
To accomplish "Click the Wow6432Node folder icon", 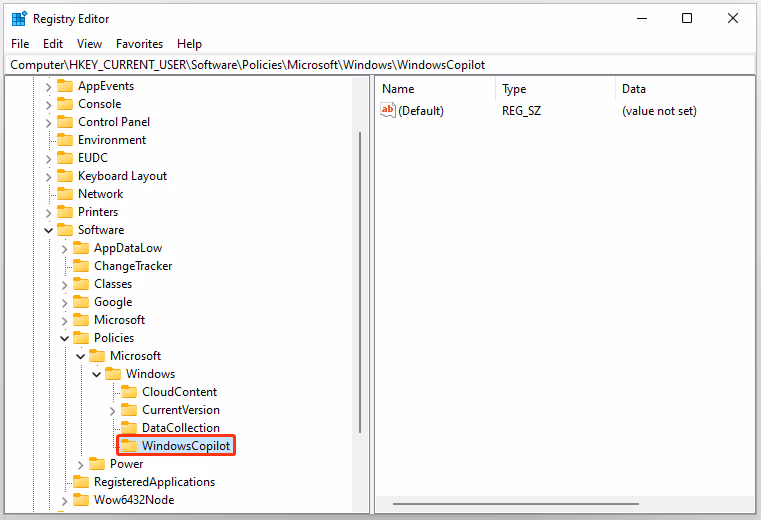I will [x=81, y=500].
